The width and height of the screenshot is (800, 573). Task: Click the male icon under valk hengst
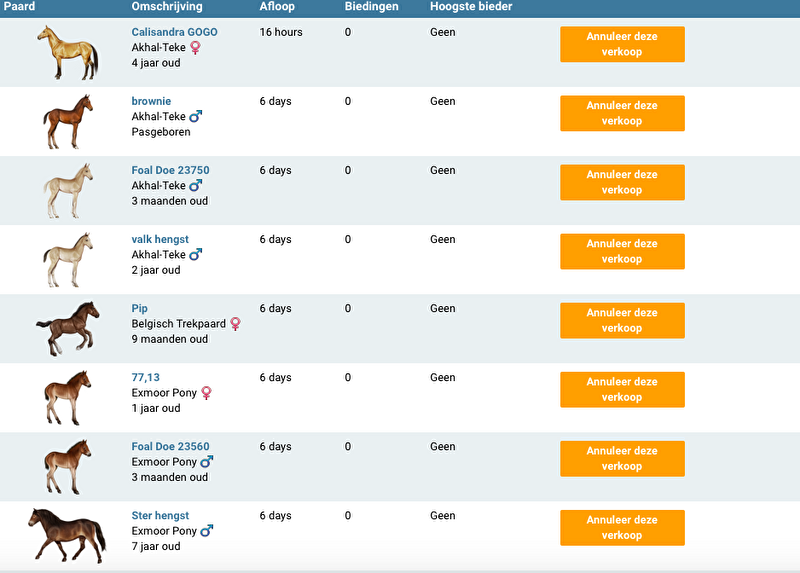pyautogui.click(x=196, y=254)
